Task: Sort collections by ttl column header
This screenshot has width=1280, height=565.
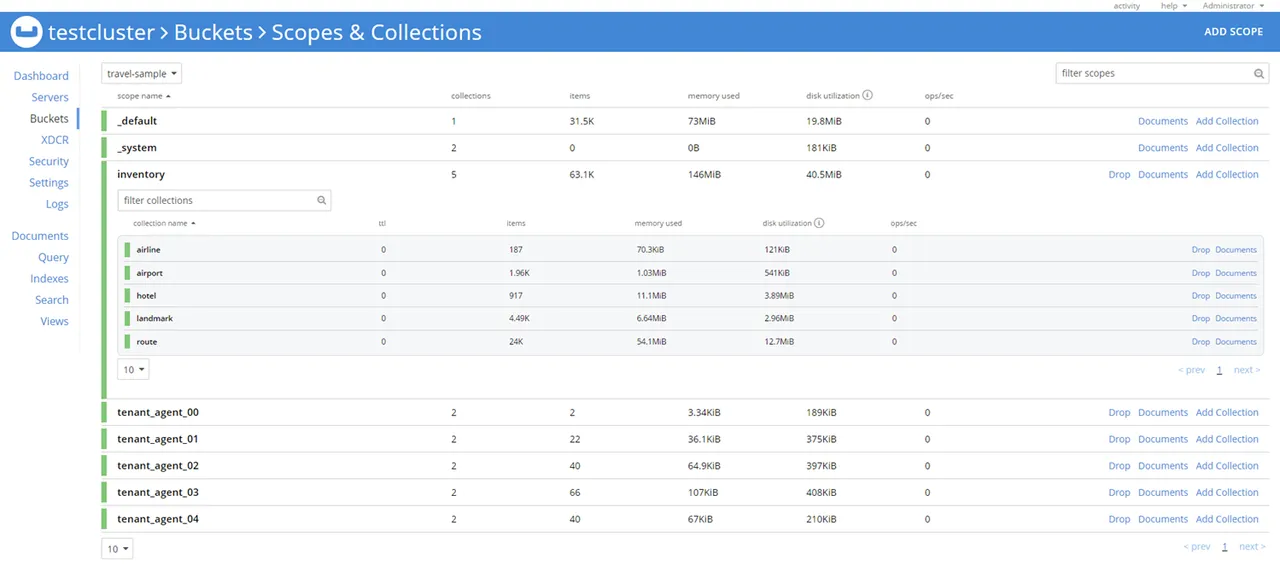Action: tap(382, 224)
